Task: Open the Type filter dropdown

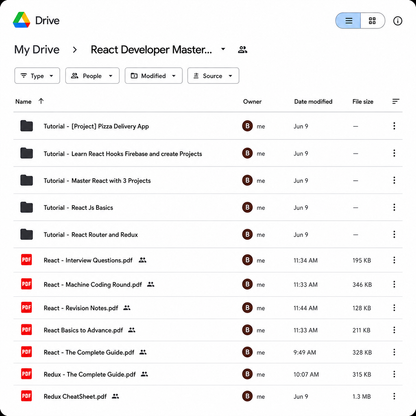Action: coord(37,76)
